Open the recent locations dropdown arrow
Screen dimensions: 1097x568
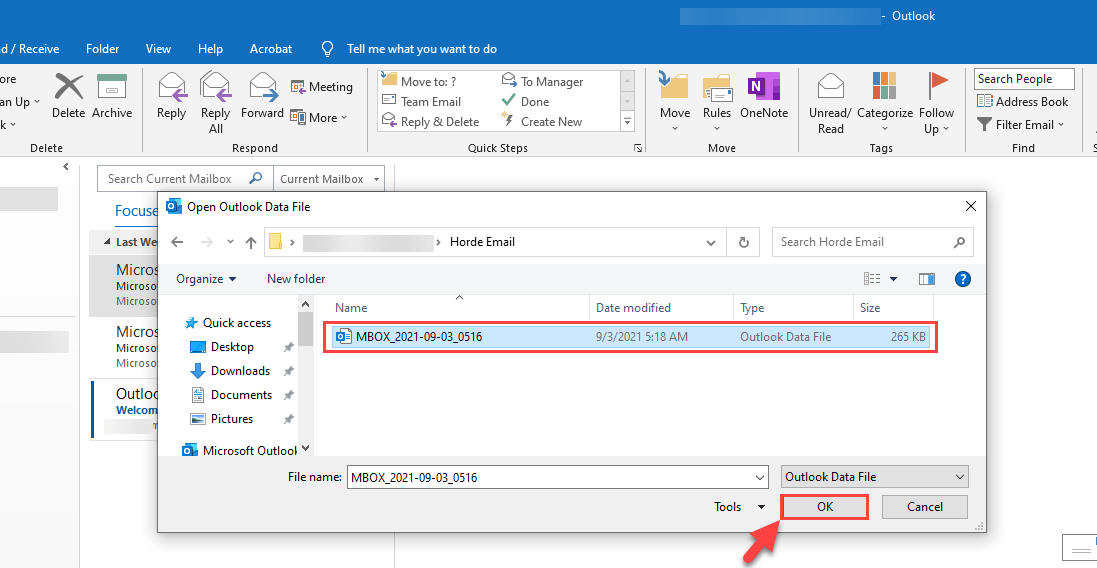(x=230, y=242)
